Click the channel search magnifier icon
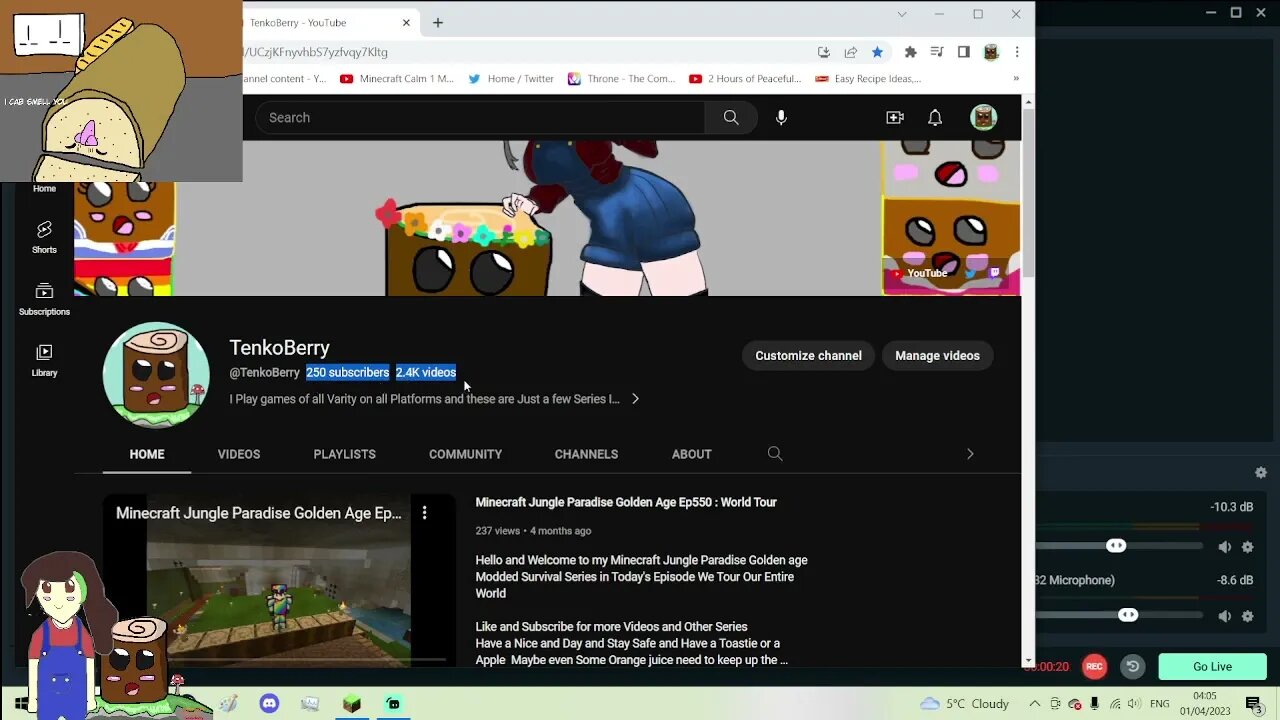1280x720 pixels. coord(775,454)
